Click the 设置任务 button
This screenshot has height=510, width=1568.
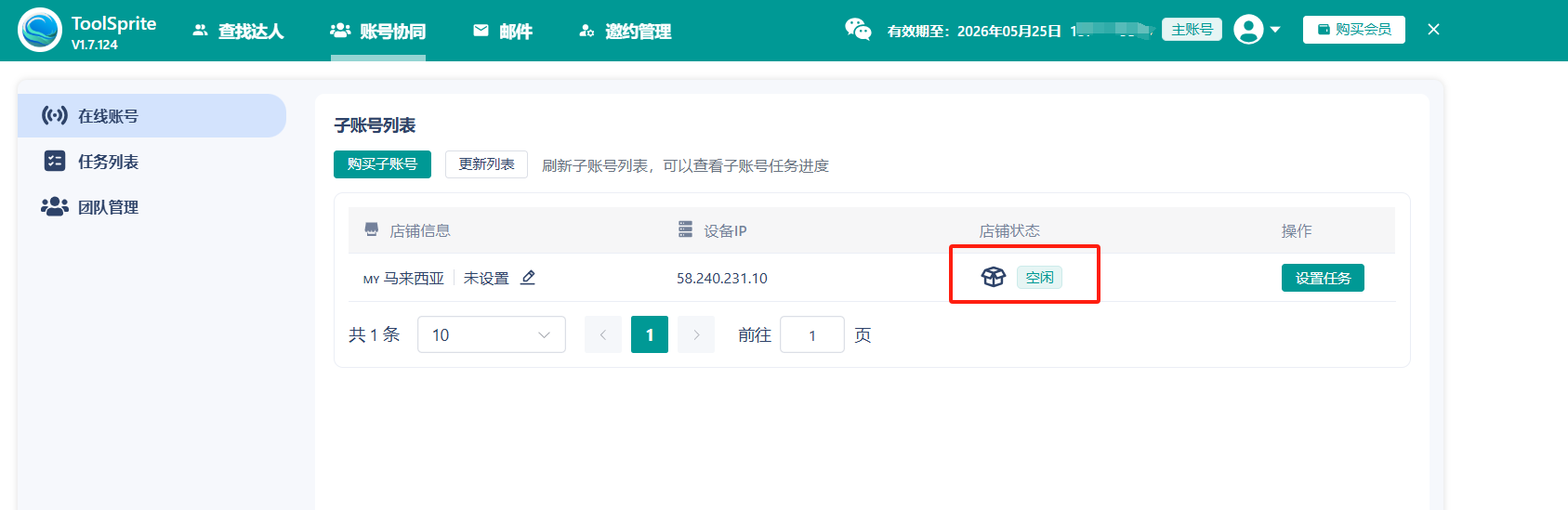point(1322,278)
